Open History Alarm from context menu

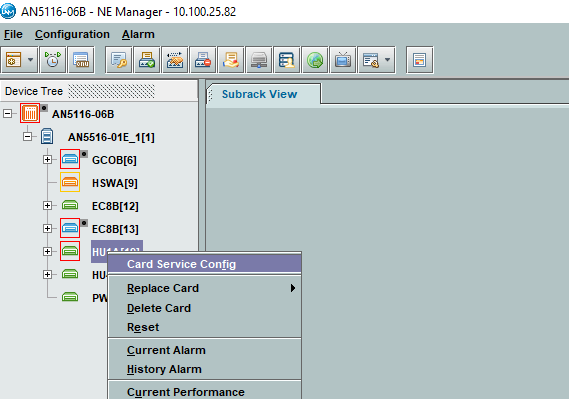205,369
